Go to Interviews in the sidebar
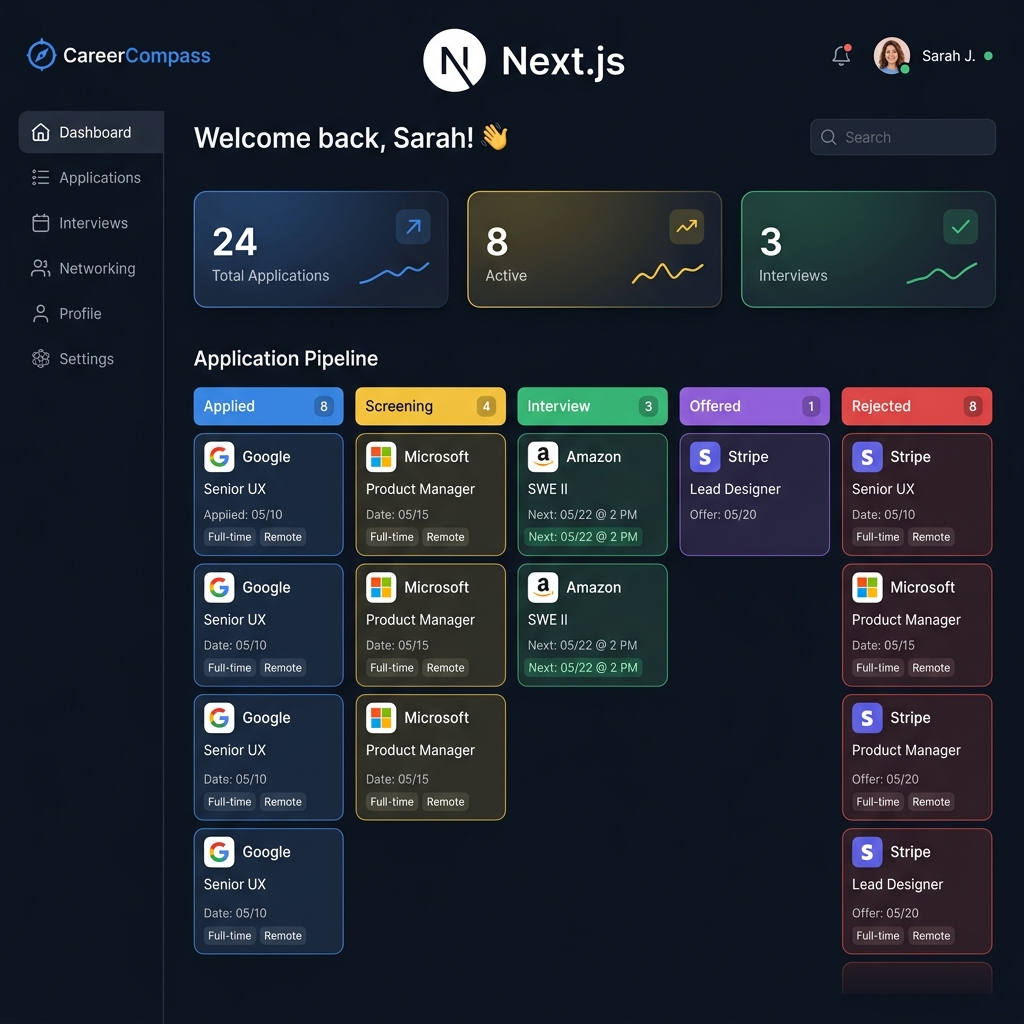The height and width of the screenshot is (1024, 1024). pyautogui.click(x=91, y=223)
